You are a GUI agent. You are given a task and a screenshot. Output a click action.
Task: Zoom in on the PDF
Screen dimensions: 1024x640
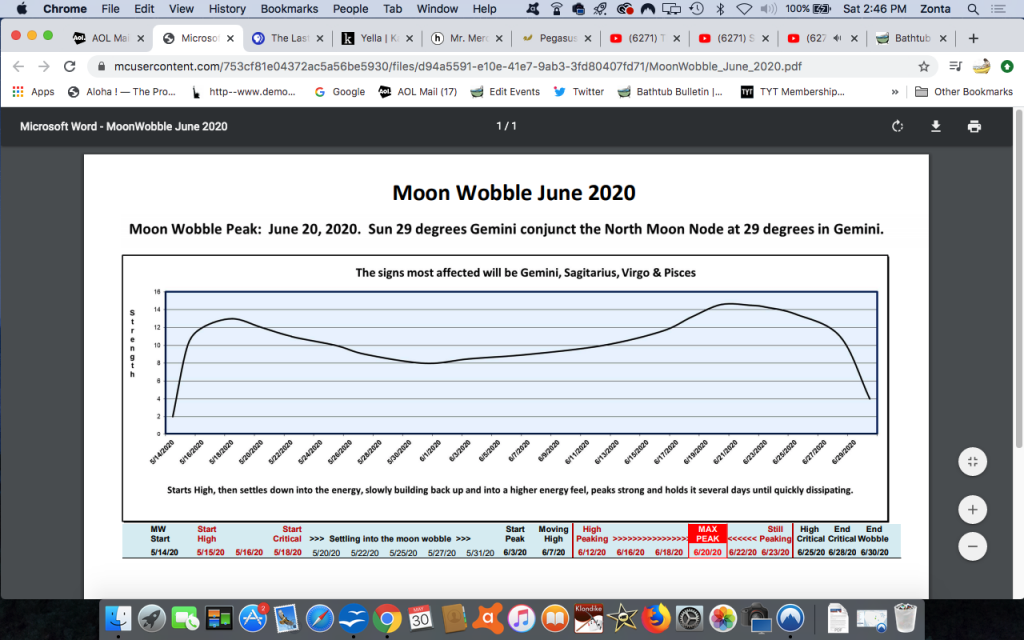point(972,508)
